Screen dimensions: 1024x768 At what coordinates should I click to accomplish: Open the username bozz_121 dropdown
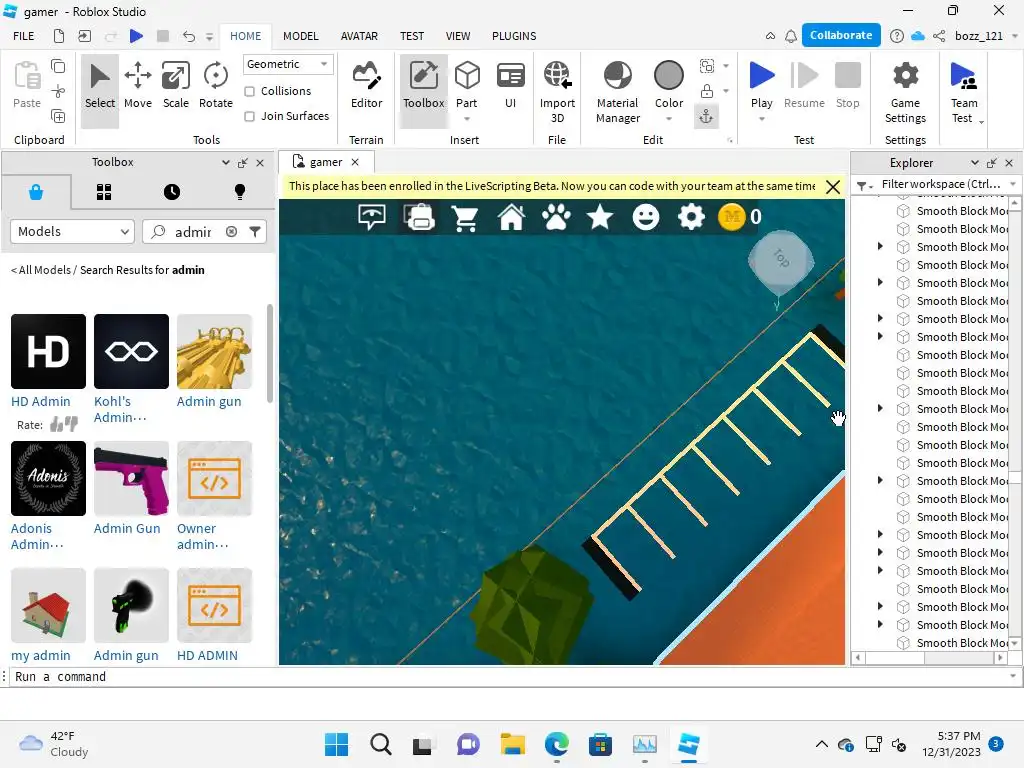pyautogui.click(x=1014, y=36)
